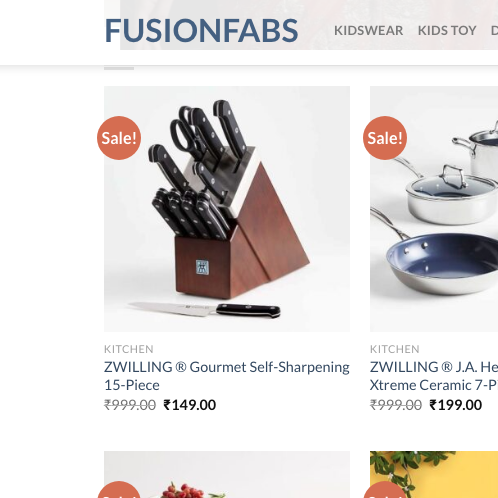Click Sale badge on cookware set product

(385, 138)
